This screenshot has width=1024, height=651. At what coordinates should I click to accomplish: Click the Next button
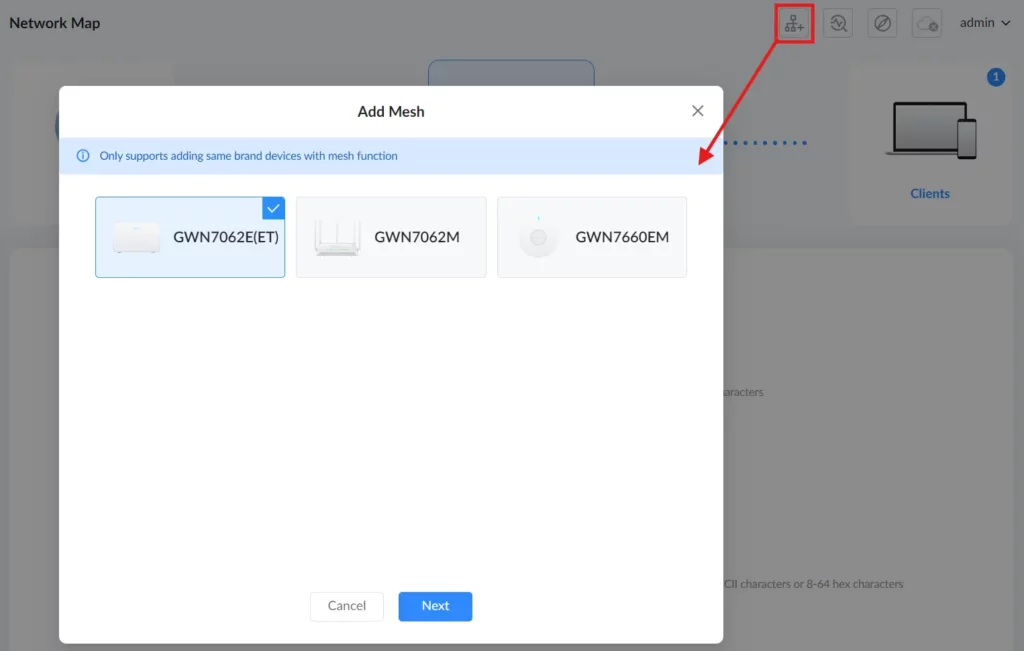[x=435, y=606]
